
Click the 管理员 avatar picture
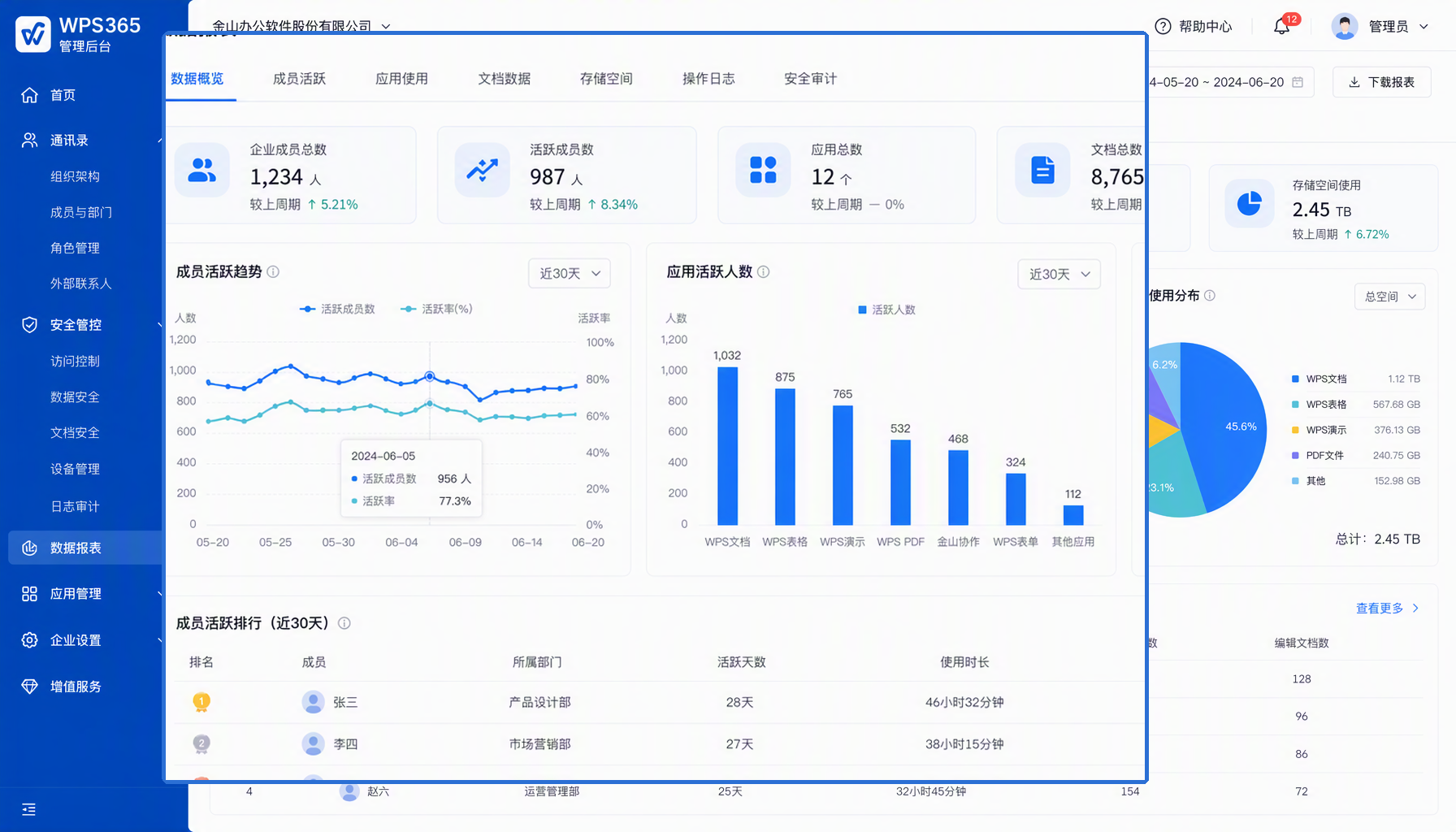1345,26
